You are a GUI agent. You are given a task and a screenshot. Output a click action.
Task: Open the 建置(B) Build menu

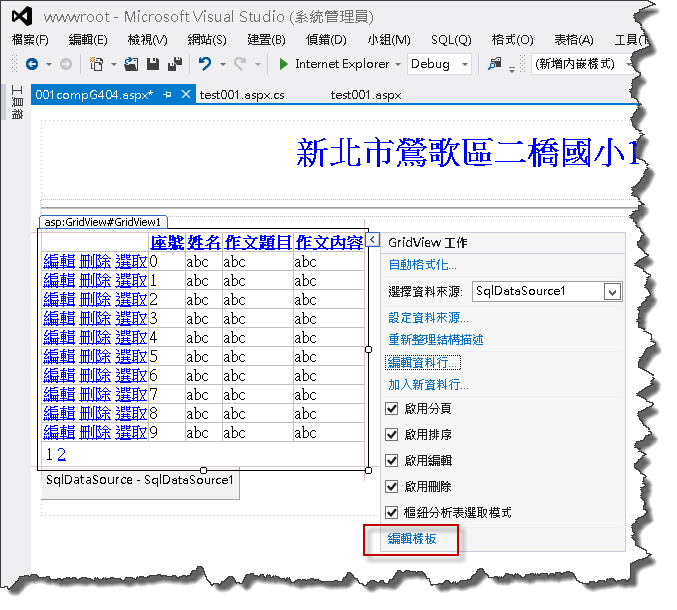tap(266, 40)
